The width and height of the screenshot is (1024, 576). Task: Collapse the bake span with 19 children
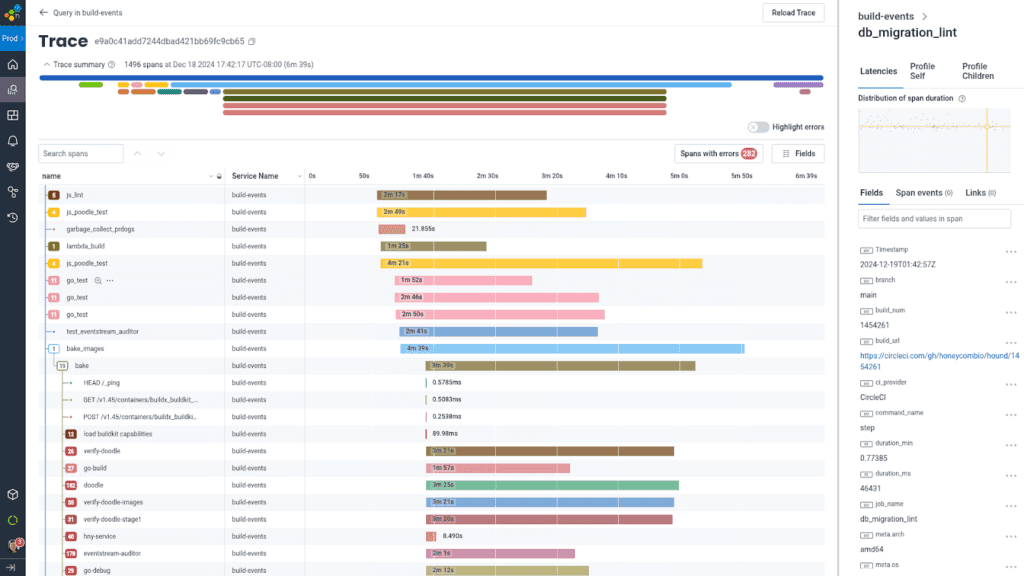pos(62,366)
